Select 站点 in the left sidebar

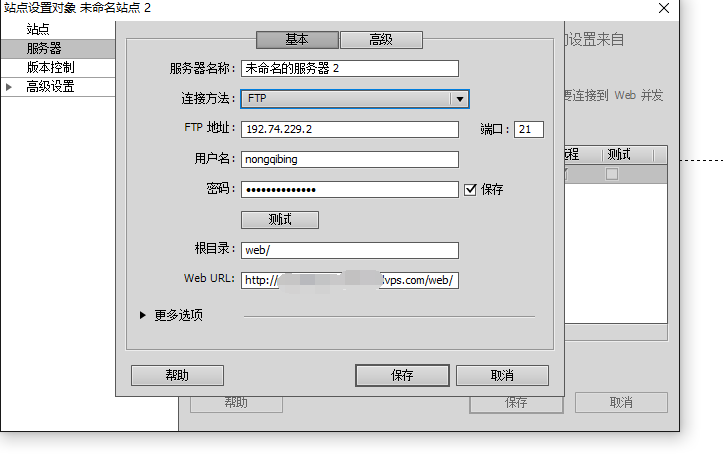coord(38,29)
